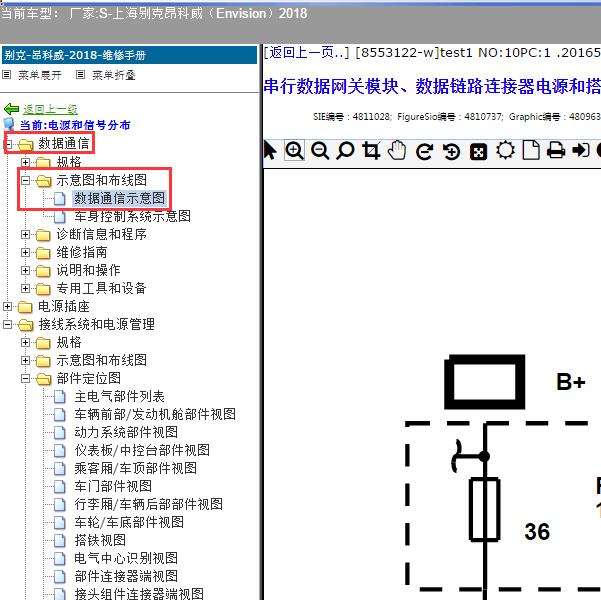Click 当前:电源和信号分布 heading
The image size is (601, 600).
[75, 125]
